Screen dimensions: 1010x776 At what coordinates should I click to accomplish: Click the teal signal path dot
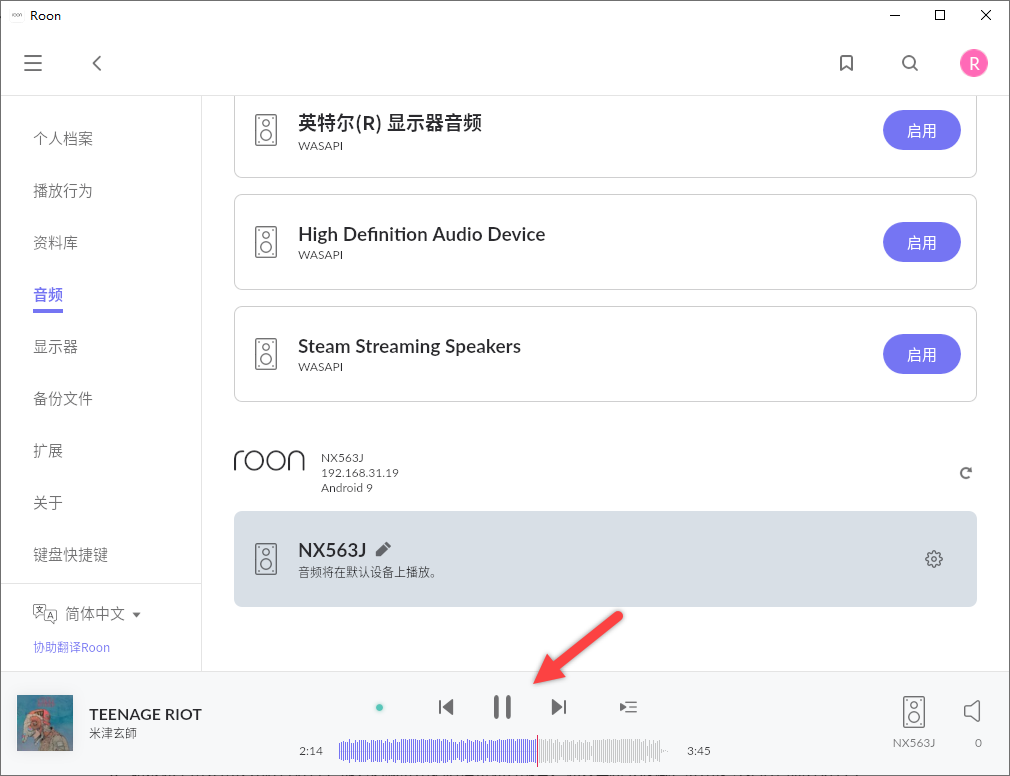(379, 707)
